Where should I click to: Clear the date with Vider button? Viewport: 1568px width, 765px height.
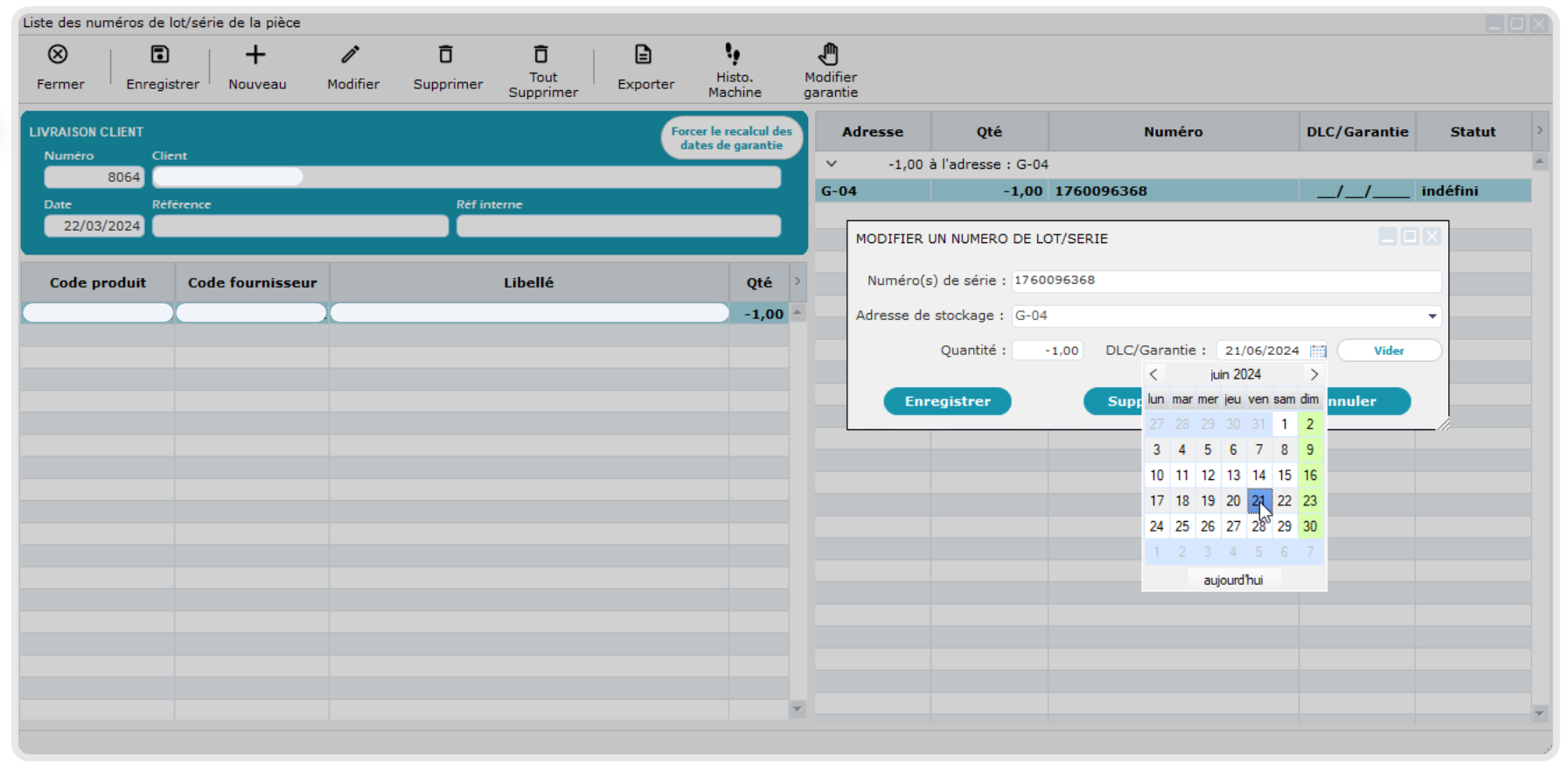1389,351
